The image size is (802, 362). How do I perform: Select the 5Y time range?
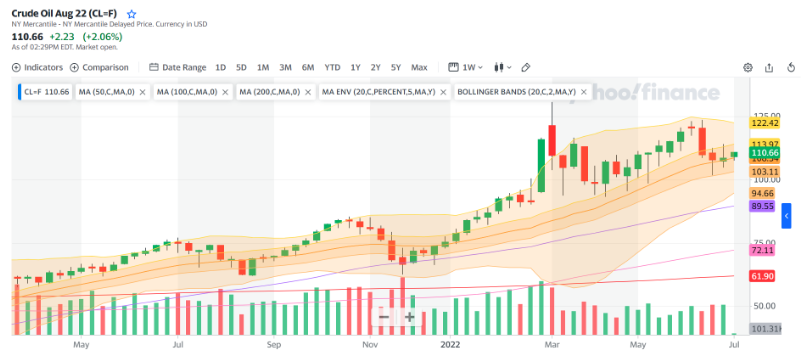pyautogui.click(x=396, y=67)
